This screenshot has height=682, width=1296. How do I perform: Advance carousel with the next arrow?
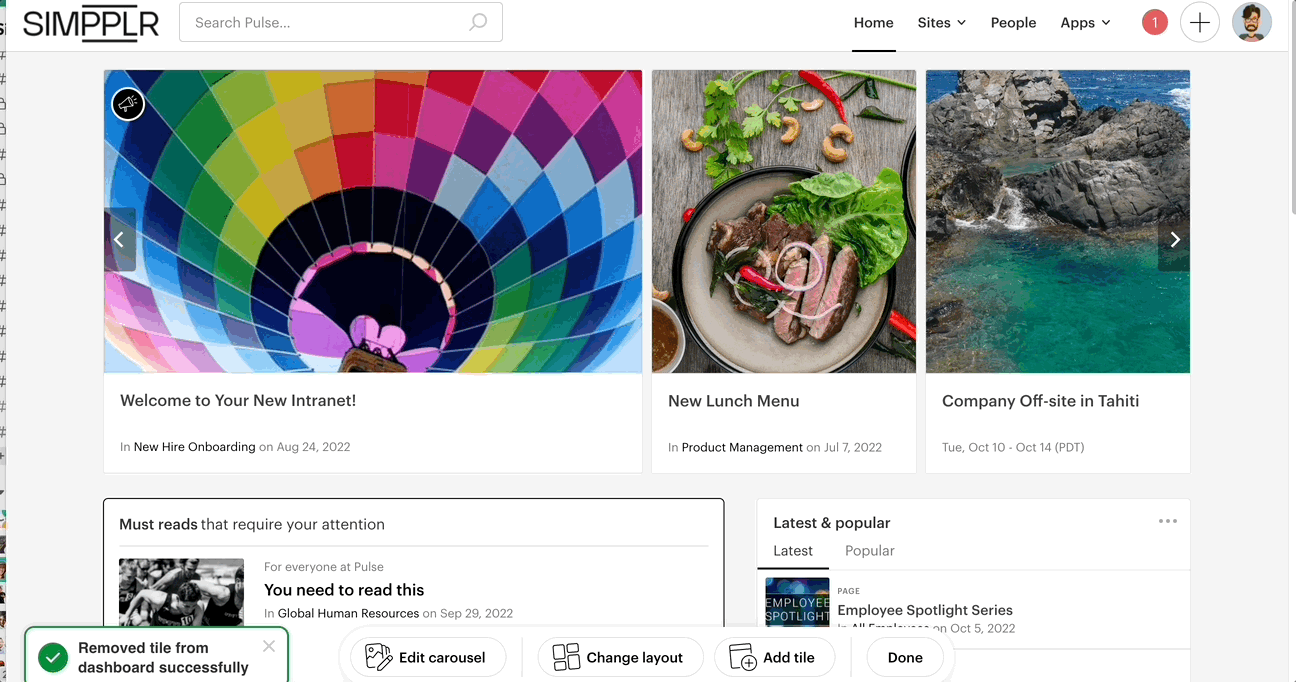coord(1174,239)
